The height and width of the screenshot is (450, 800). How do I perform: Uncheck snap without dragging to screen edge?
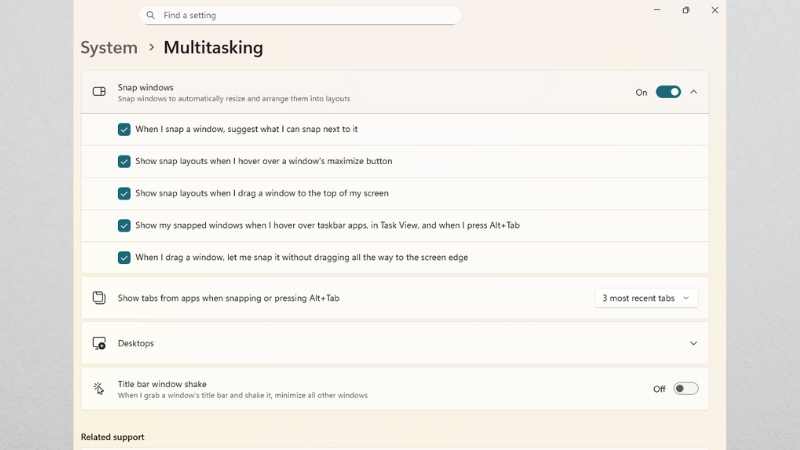[124, 258]
